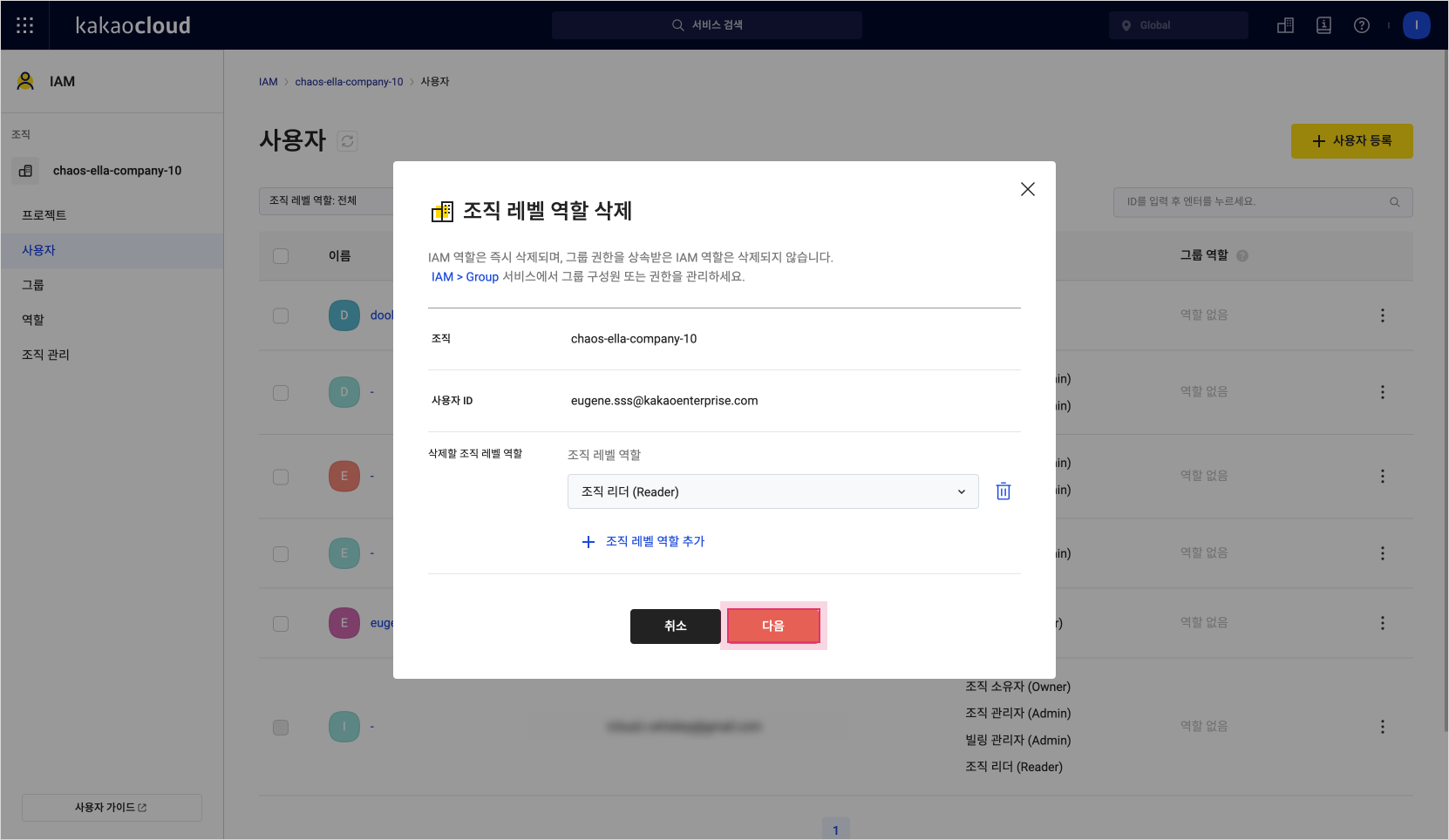
Task: Click the kakaocloud logo
Action: (133, 25)
